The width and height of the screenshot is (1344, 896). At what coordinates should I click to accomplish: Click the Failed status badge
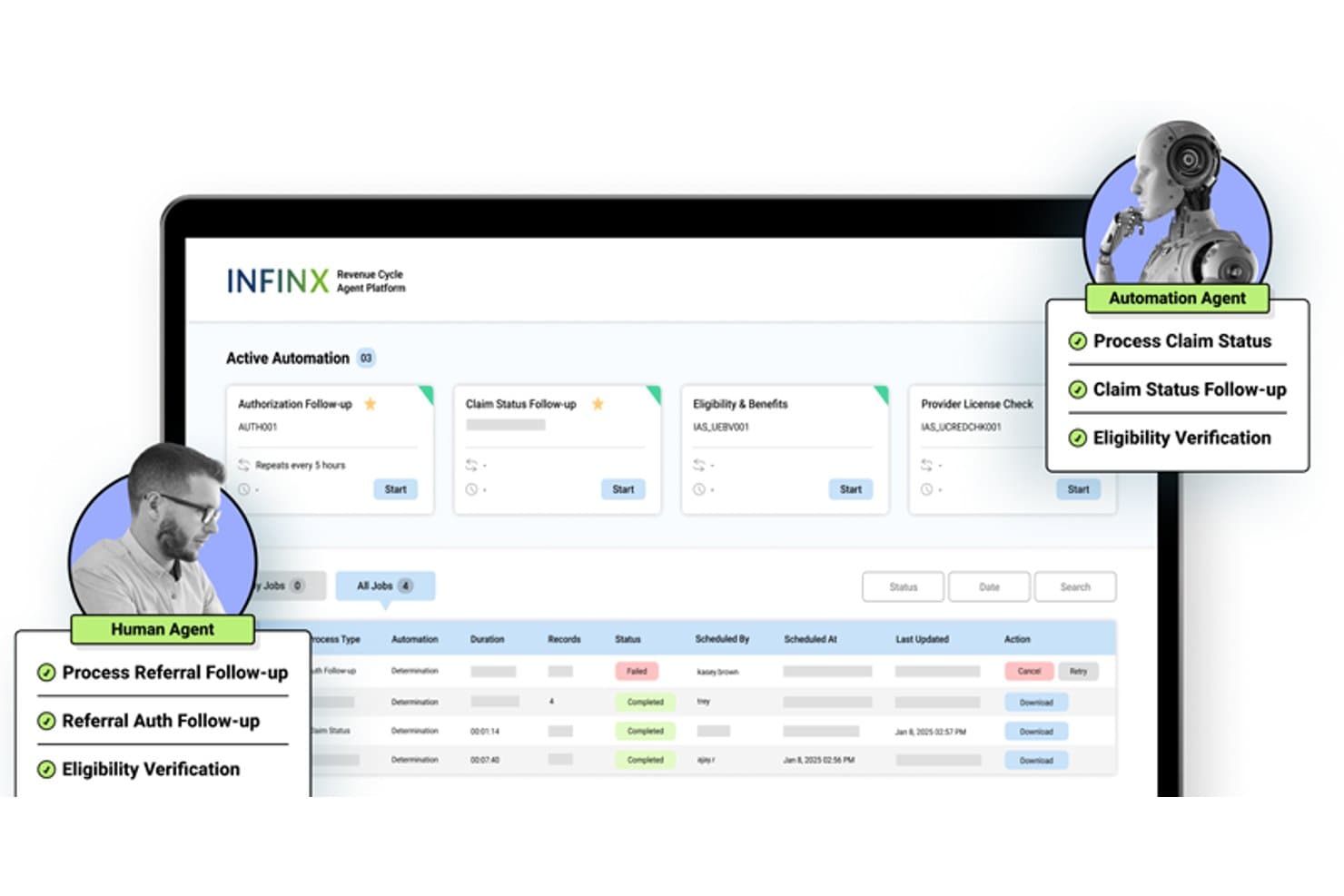click(637, 671)
